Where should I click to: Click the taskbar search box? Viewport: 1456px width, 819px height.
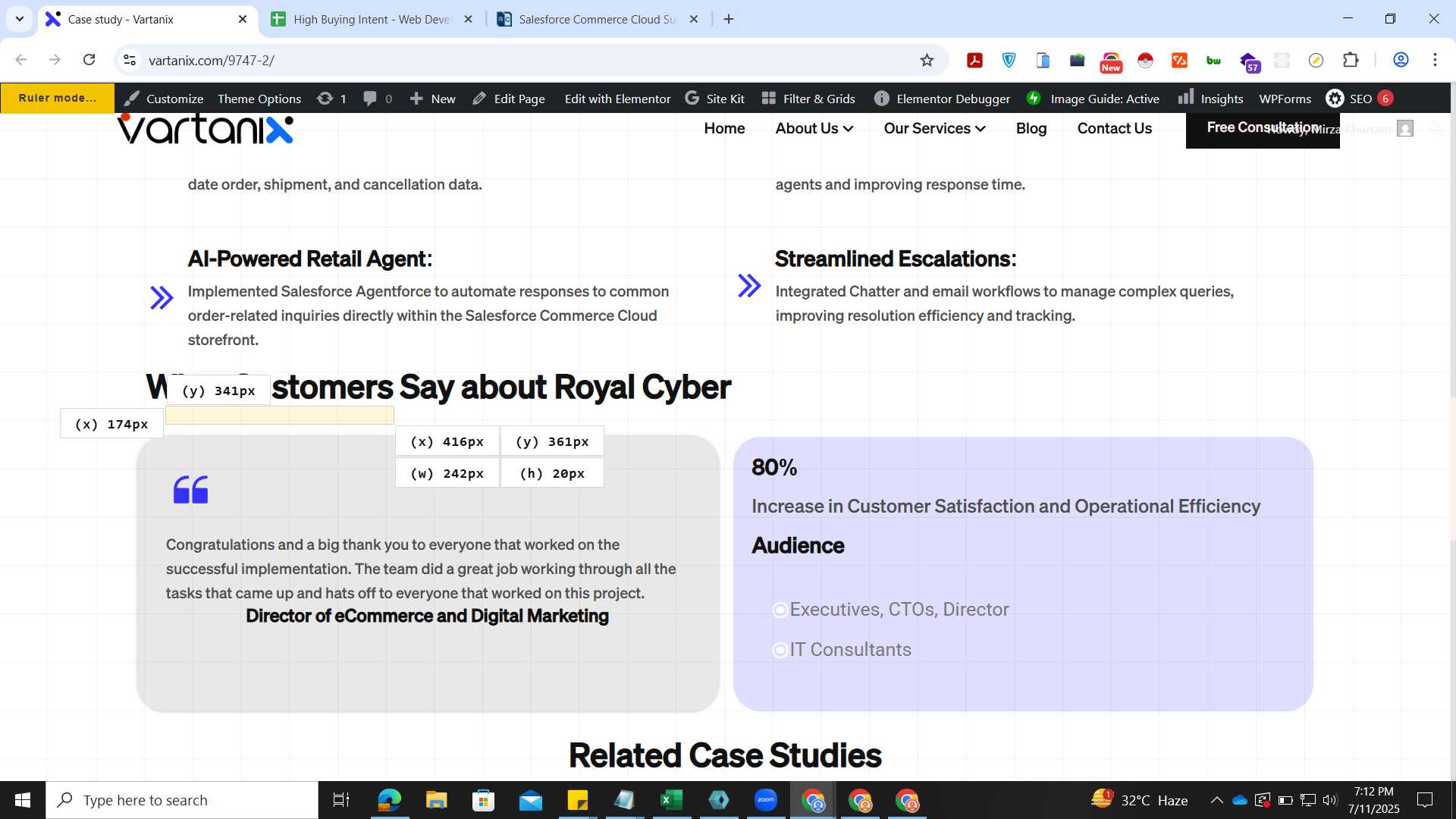click(x=182, y=800)
